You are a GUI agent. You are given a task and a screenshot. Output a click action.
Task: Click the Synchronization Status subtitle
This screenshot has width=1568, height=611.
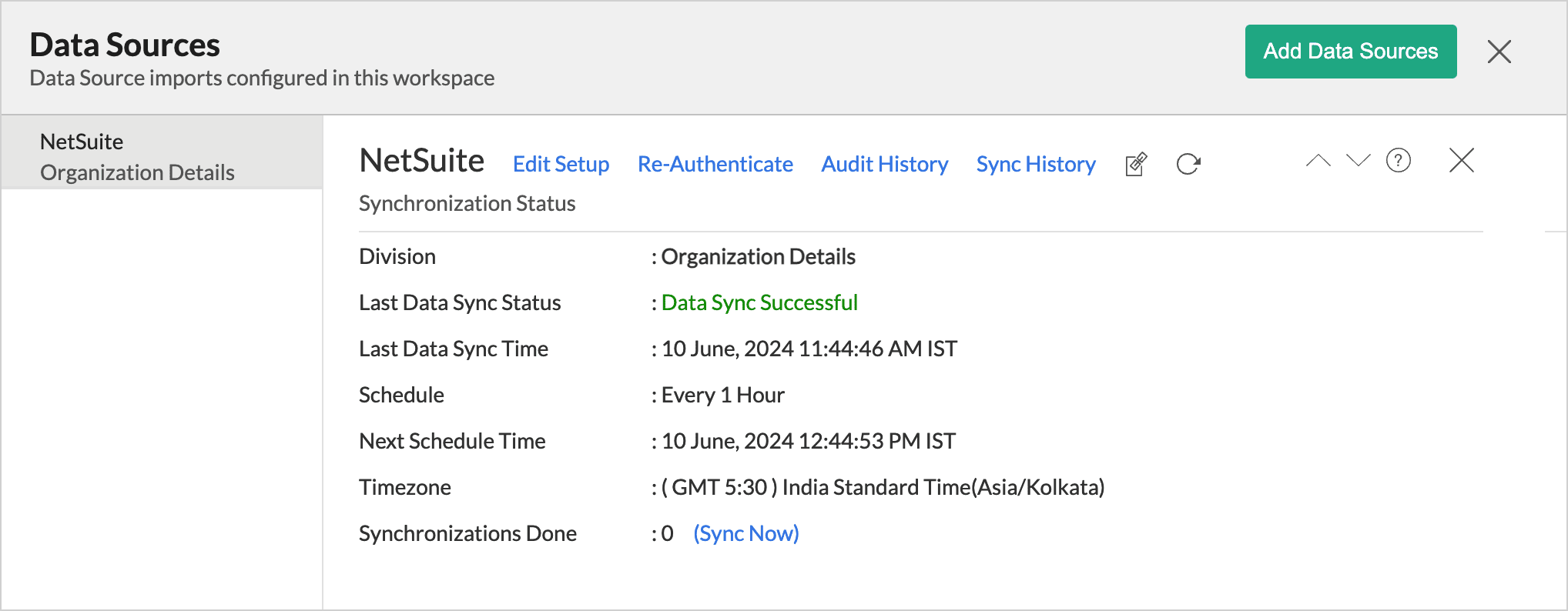[x=467, y=203]
